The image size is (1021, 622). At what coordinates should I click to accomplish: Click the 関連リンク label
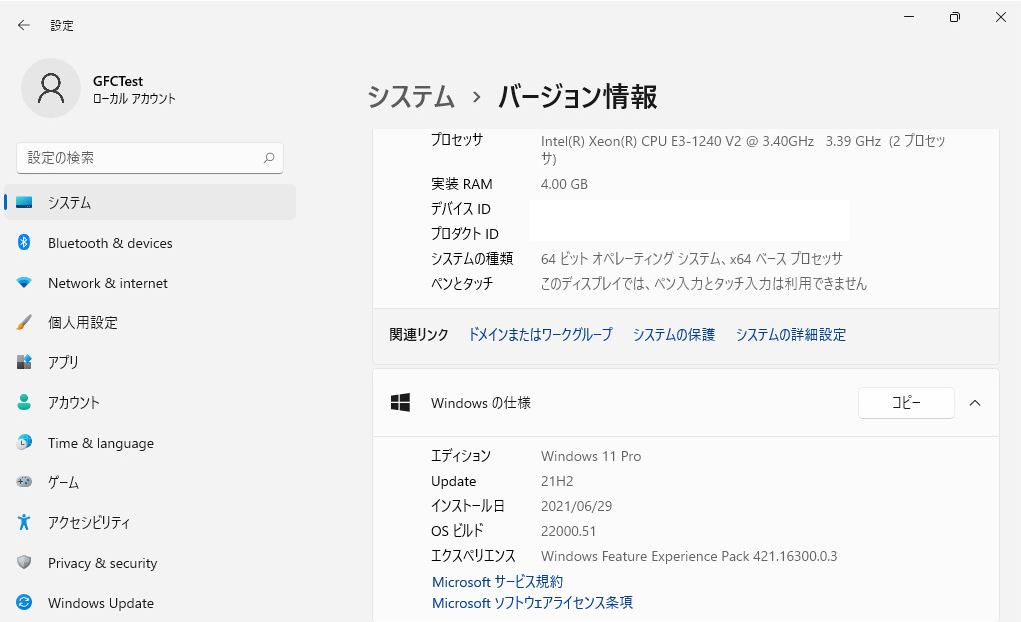[x=419, y=335]
